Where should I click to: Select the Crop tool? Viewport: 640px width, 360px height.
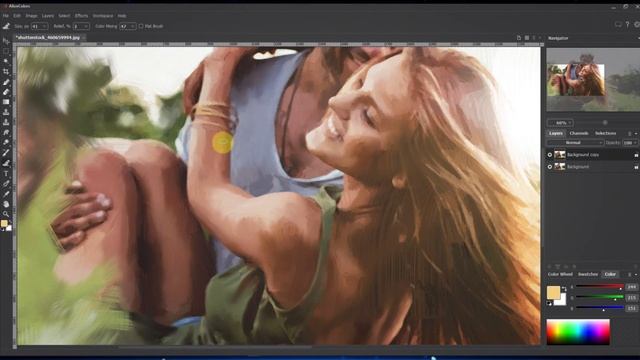pos(6,71)
